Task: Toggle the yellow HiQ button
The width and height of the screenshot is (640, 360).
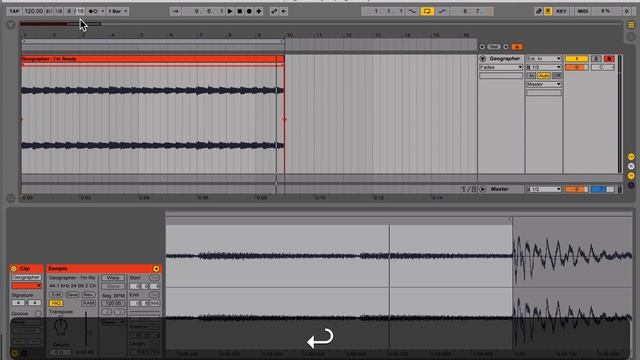Action: (x=56, y=303)
